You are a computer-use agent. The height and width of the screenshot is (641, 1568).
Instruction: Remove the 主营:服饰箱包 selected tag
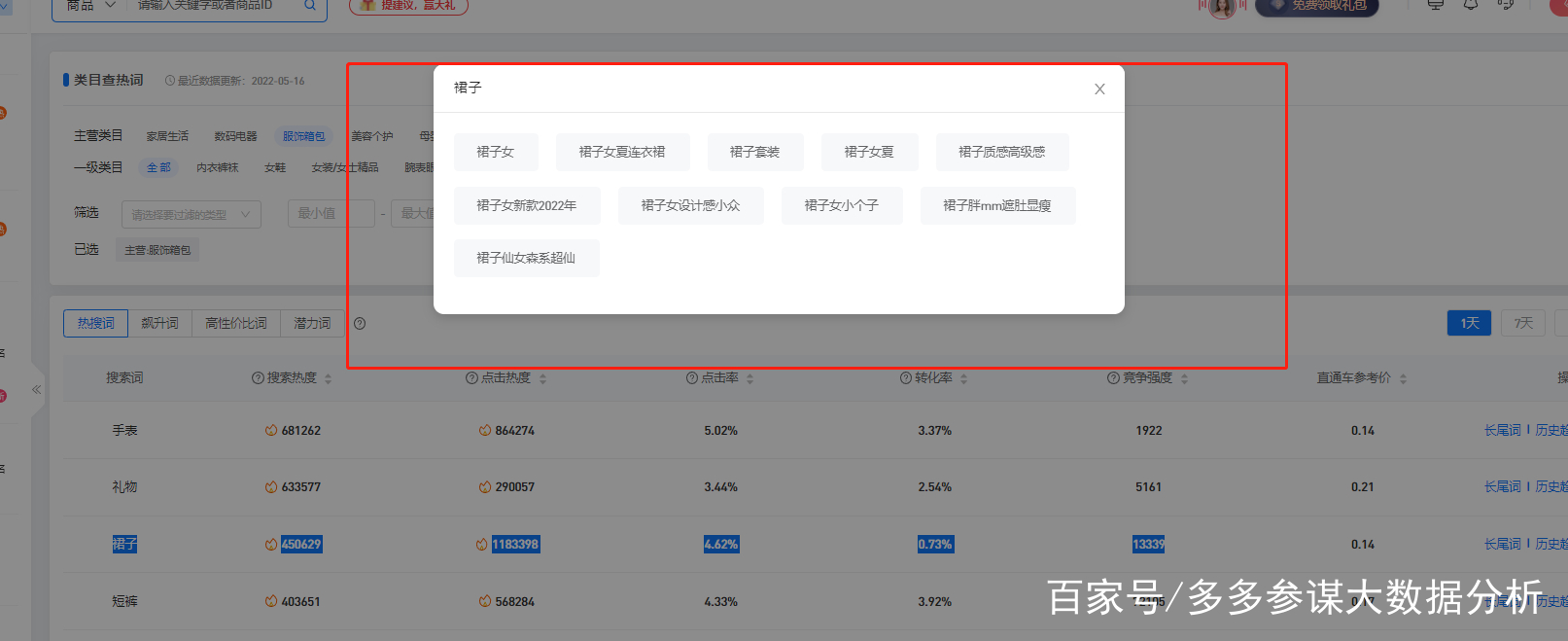pyautogui.click(x=157, y=250)
